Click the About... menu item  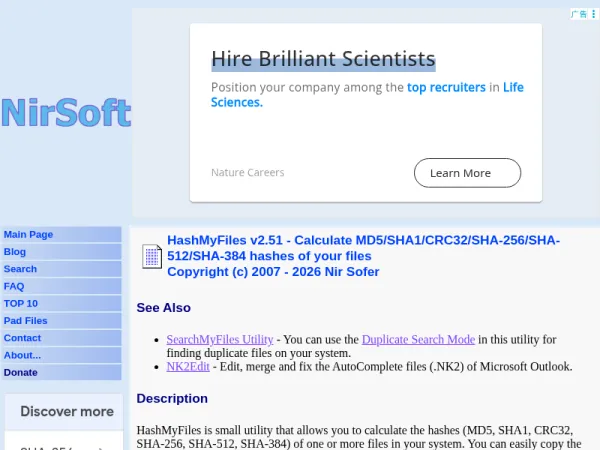coord(61,355)
